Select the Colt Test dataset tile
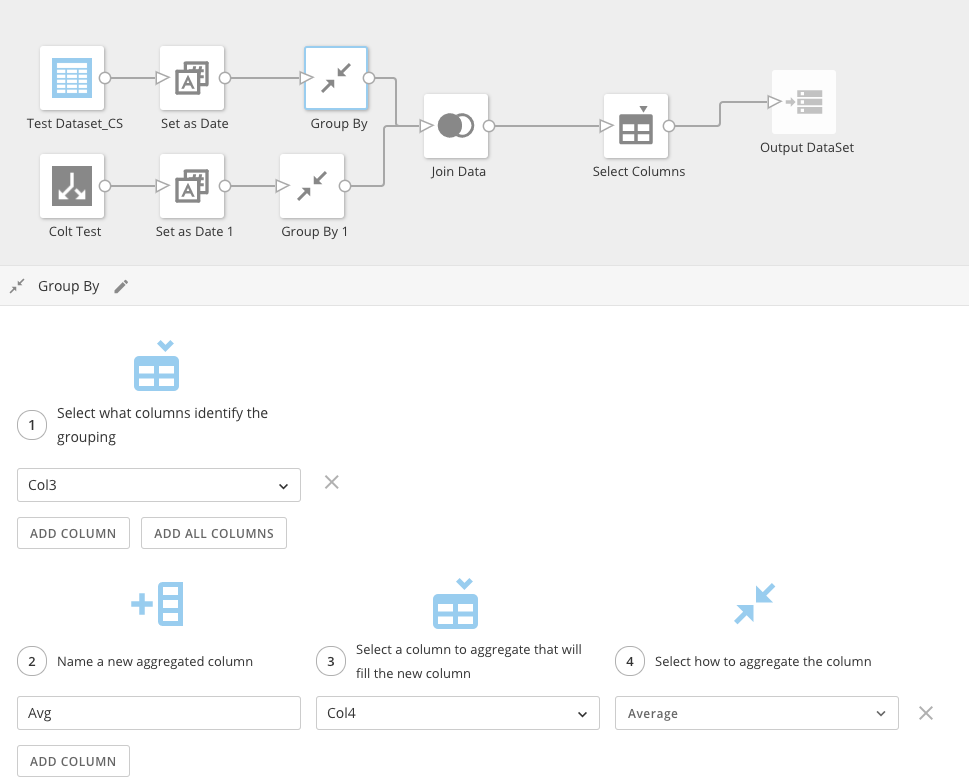This screenshot has height=782, width=969. [73, 186]
